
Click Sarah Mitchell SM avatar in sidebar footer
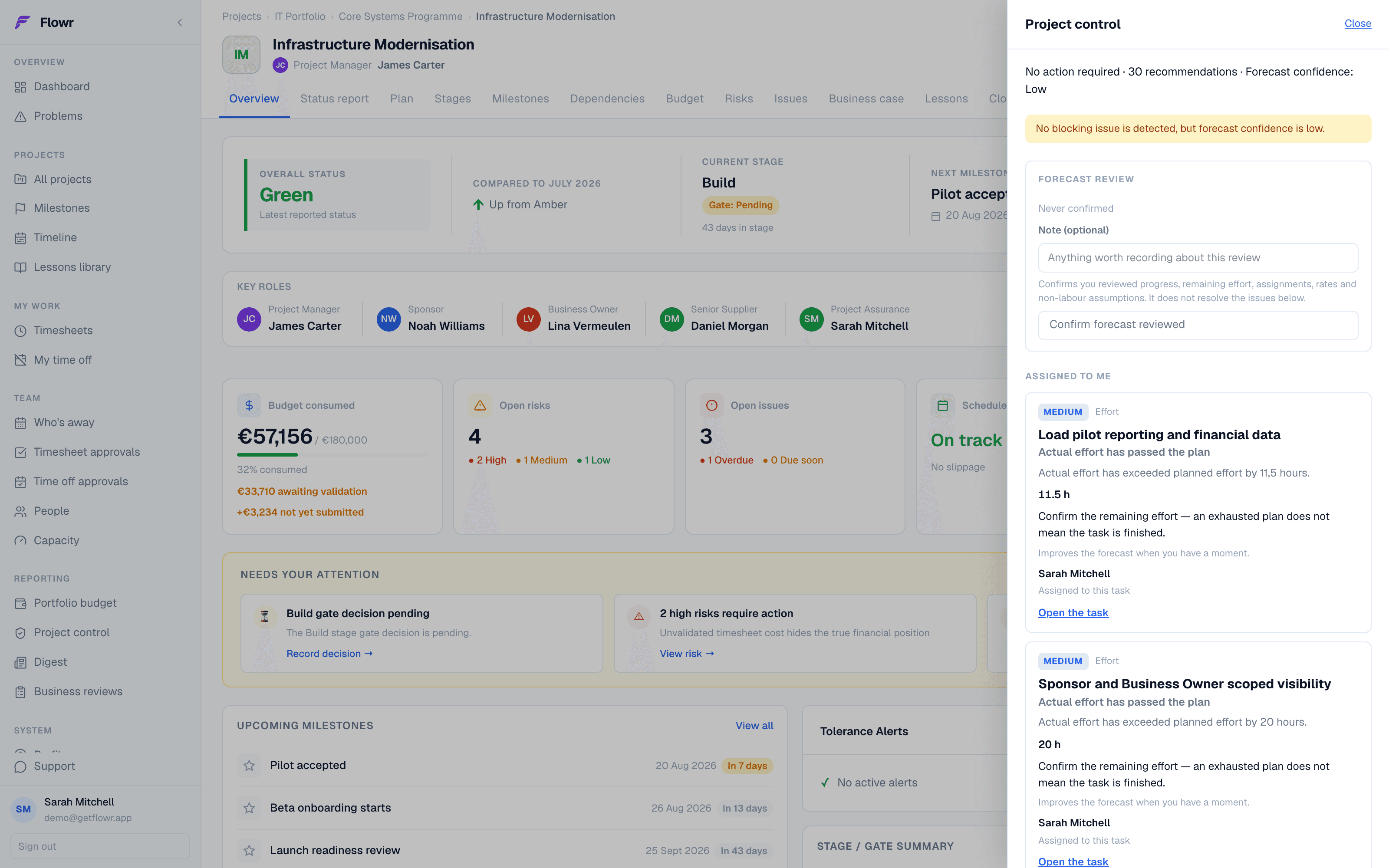(x=23, y=809)
